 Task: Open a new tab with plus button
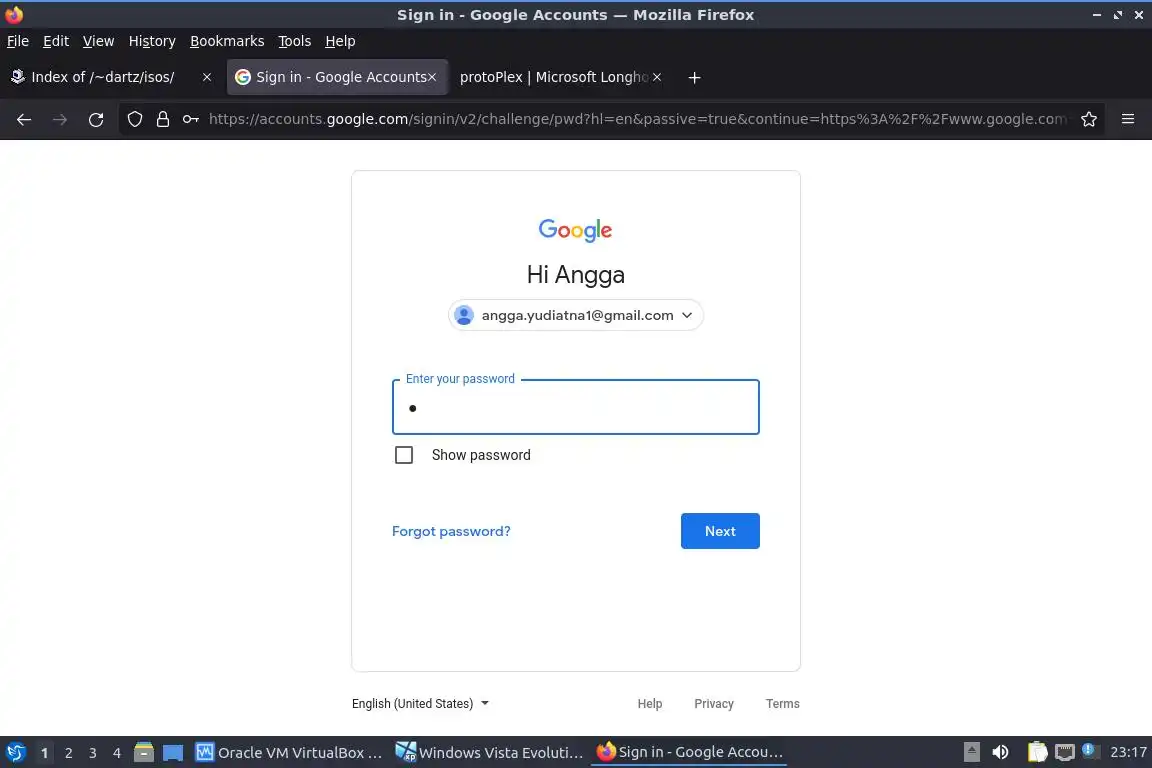694,77
